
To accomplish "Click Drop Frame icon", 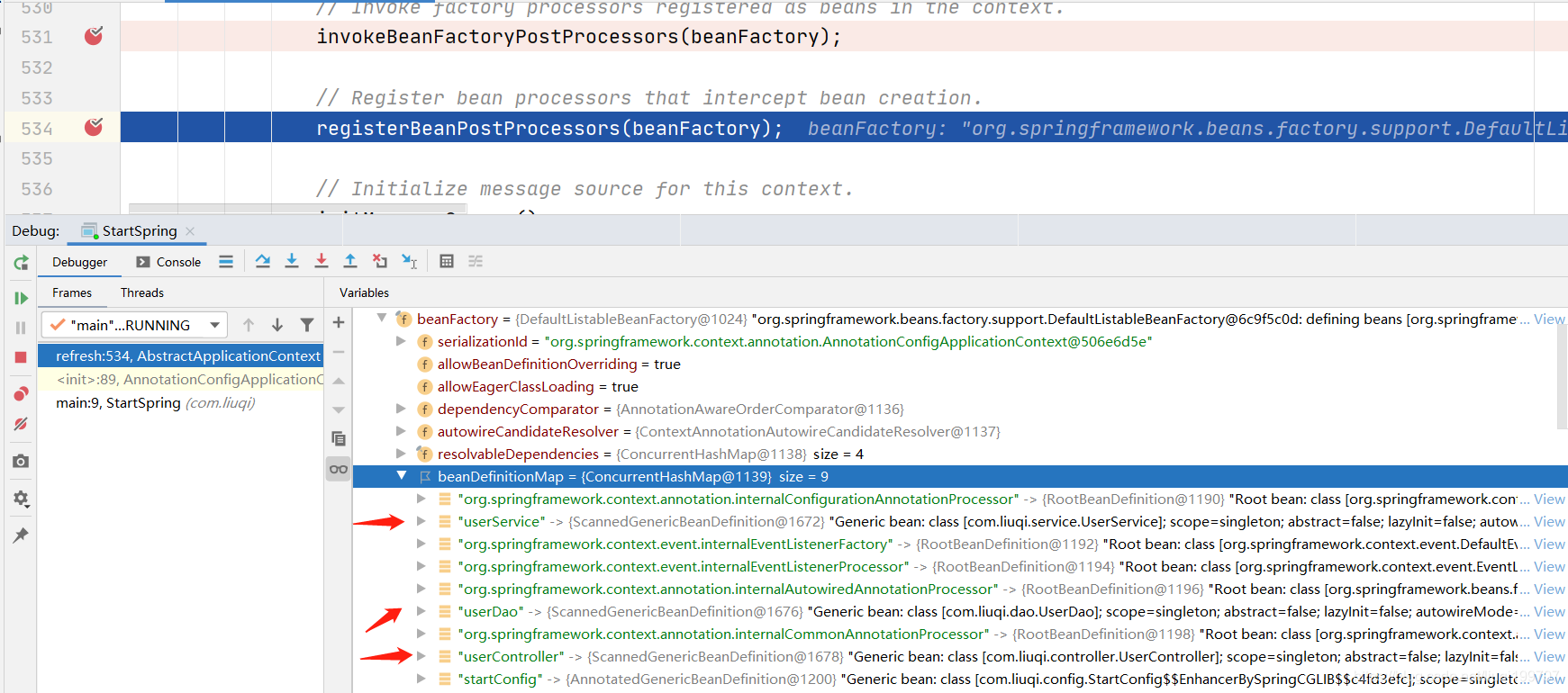I will point(380,261).
